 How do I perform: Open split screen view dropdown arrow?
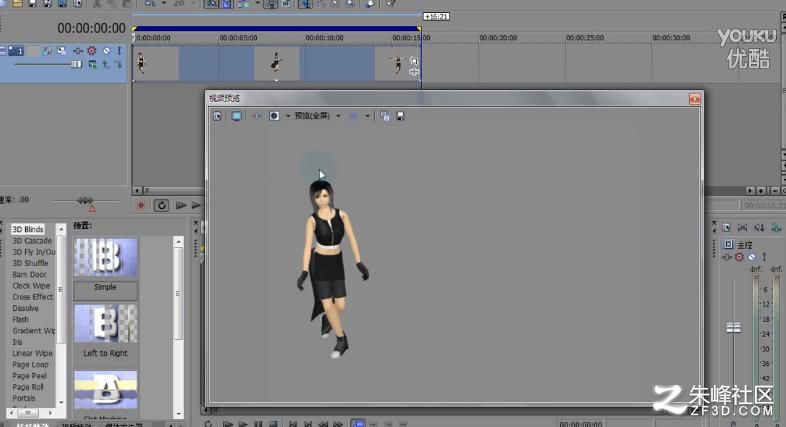pos(288,116)
